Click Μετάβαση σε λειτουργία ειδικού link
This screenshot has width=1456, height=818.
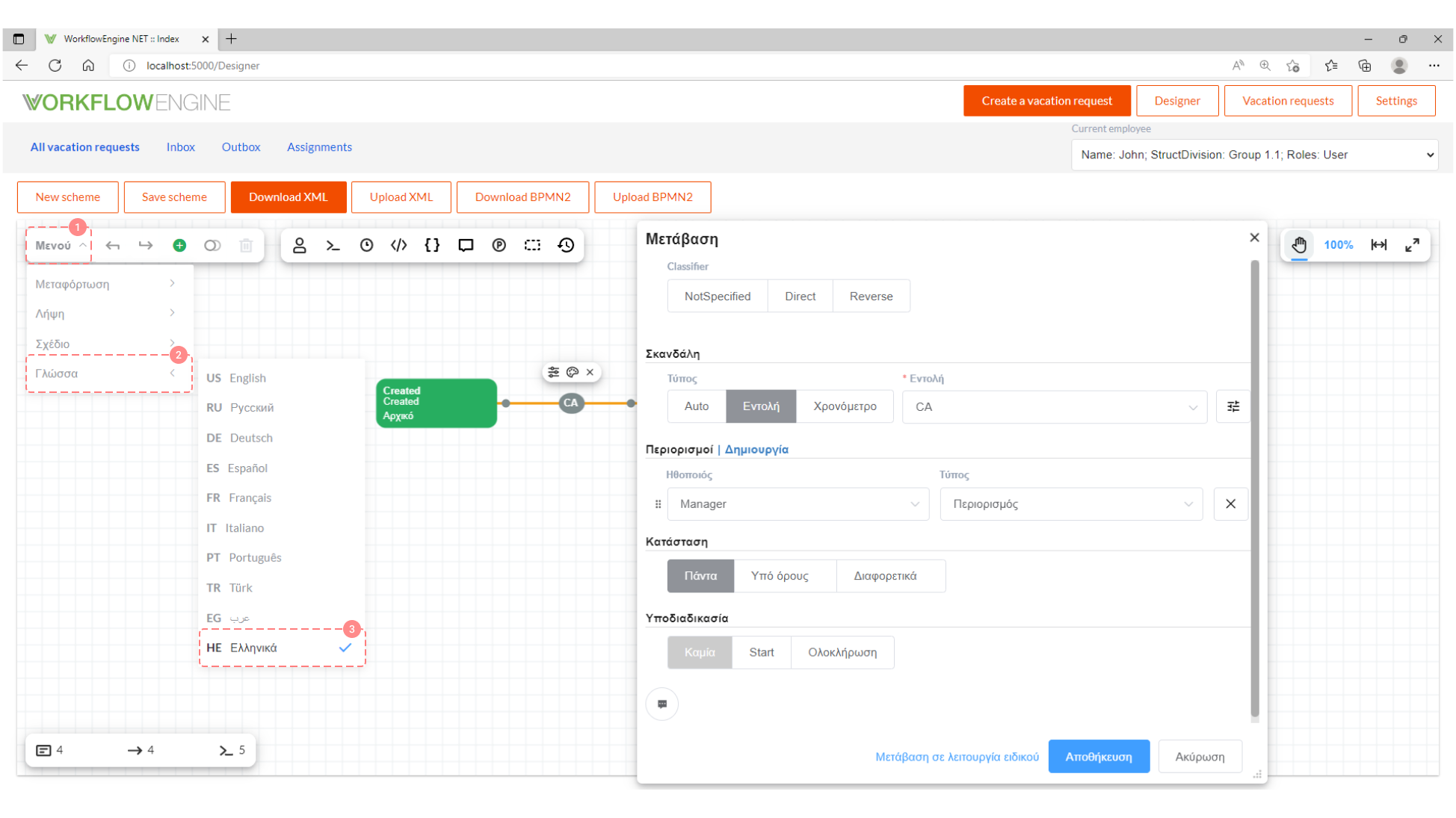coord(957,757)
